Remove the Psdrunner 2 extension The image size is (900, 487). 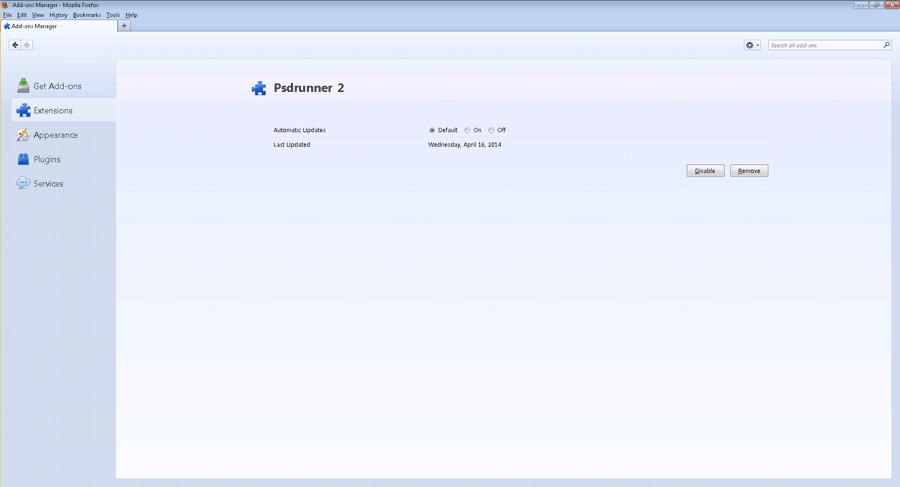click(x=749, y=171)
